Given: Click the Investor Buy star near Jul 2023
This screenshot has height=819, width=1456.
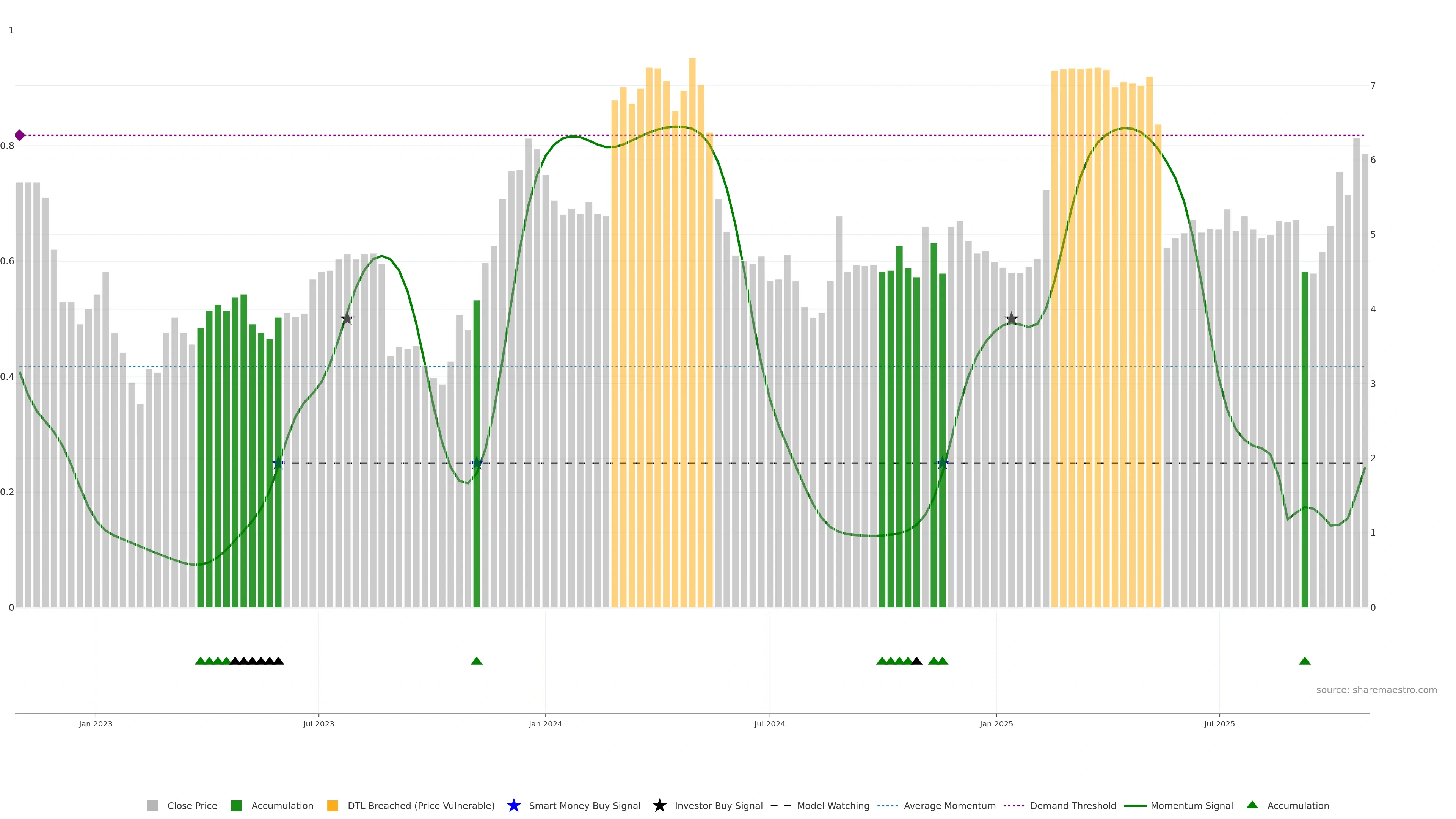Looking at the screenshot, I should (347, 319).
